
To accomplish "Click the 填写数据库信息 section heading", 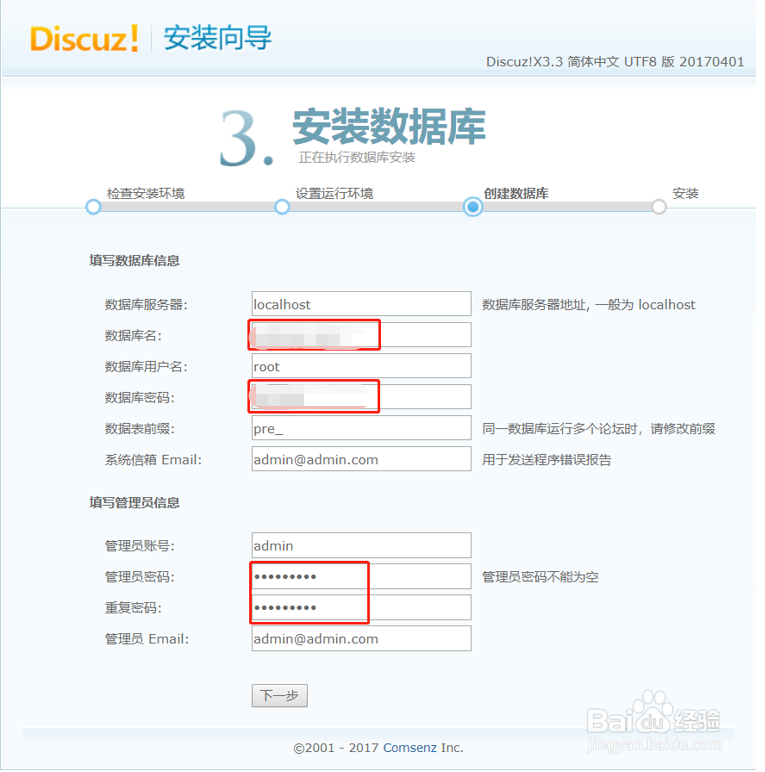I will 134,260.
